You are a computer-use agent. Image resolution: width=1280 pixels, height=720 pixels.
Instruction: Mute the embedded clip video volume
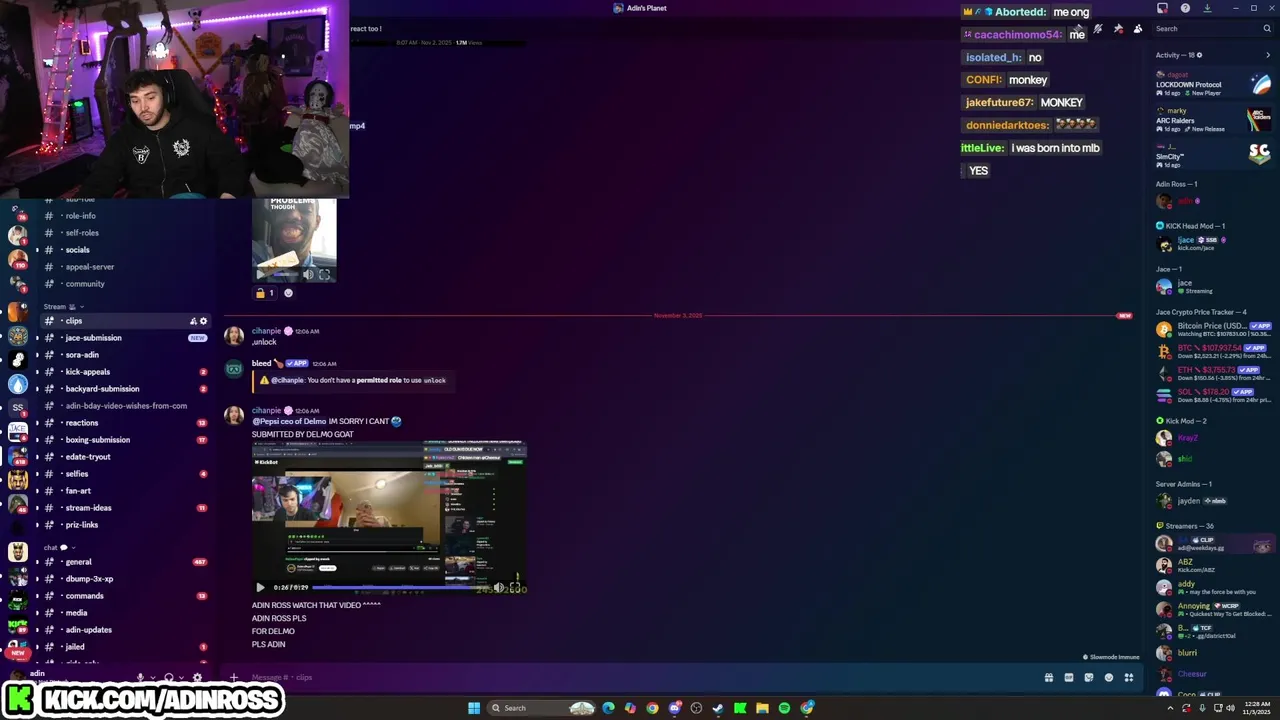(x=498, y=588)
